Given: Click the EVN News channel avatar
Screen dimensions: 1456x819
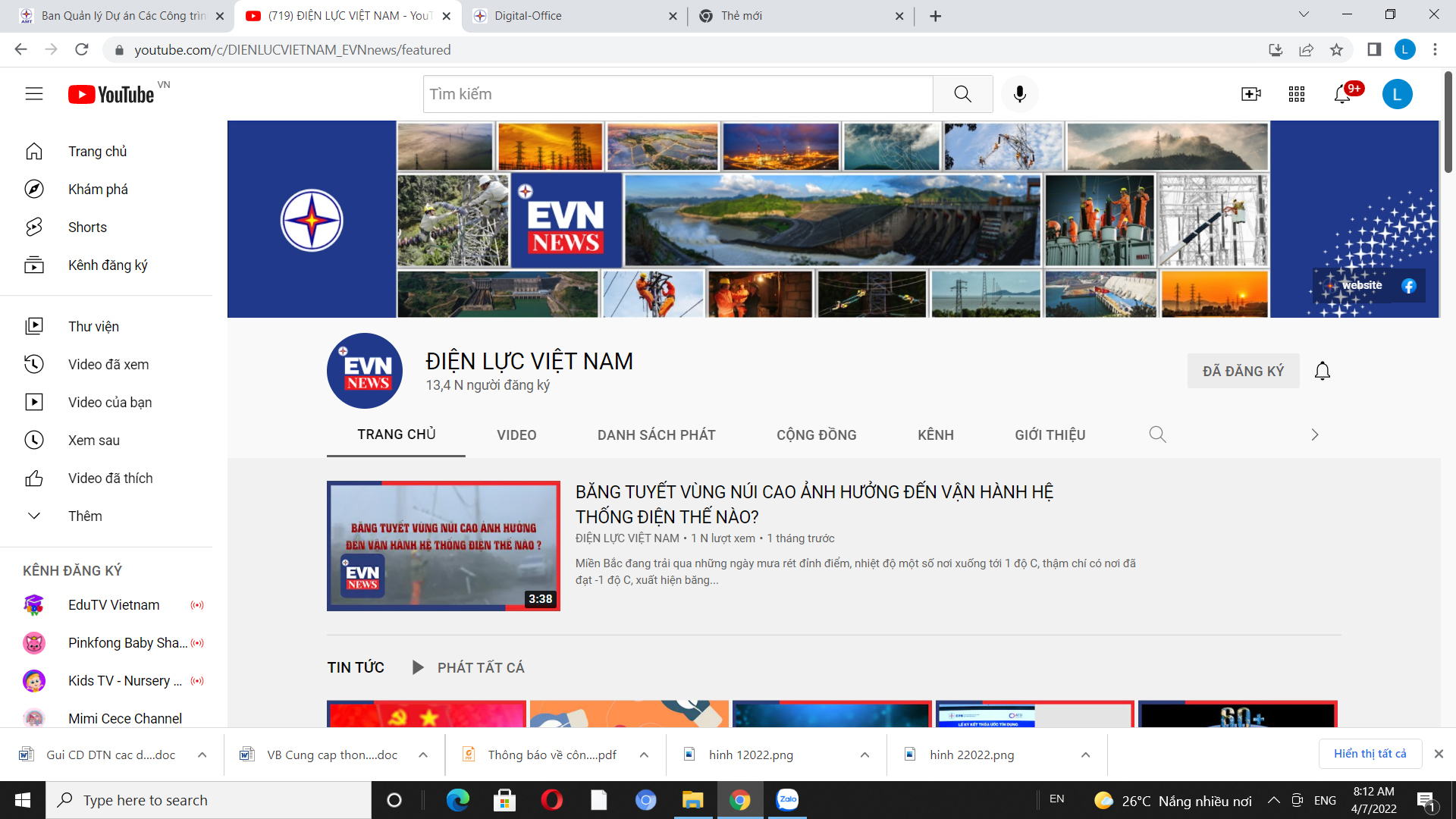Looking at the screenshot, I should pyautogui.click(x=365, y=371).
